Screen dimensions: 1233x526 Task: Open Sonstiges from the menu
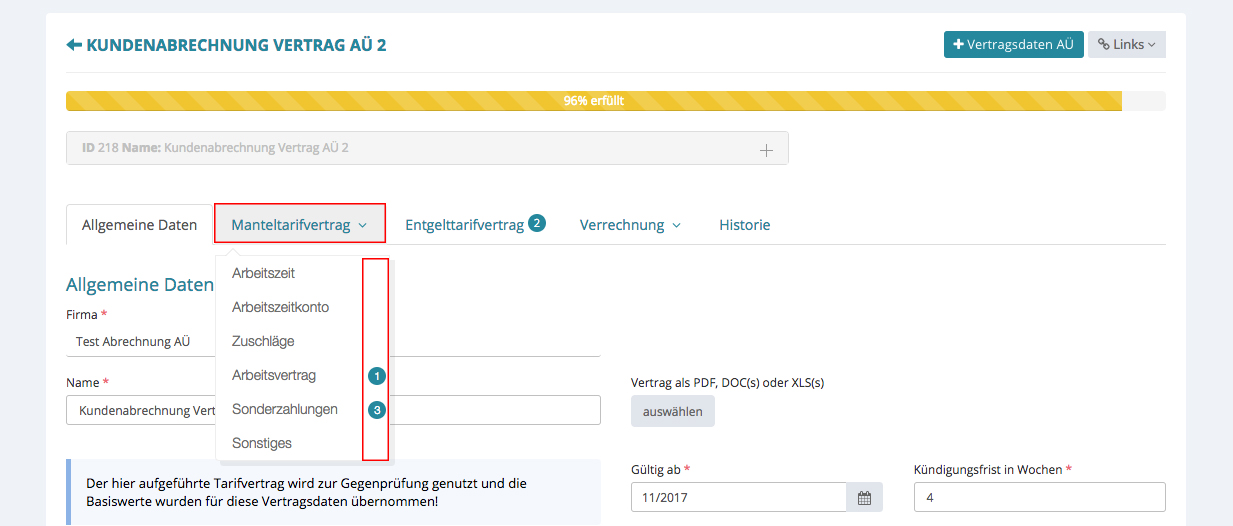pyautogui.click(x=262, y=443)
